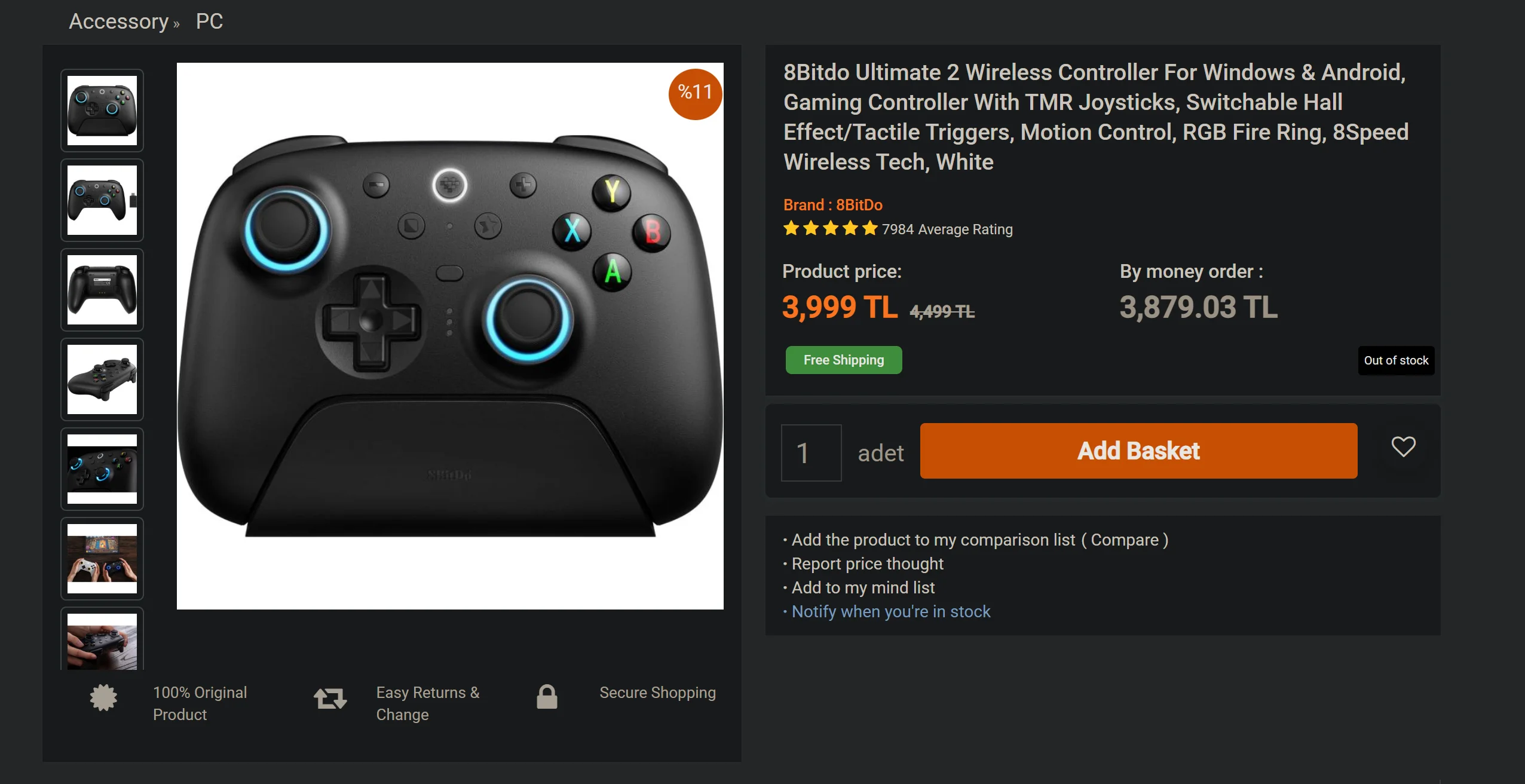
Task: Select Add to my mind list
Action: (863, 587)
